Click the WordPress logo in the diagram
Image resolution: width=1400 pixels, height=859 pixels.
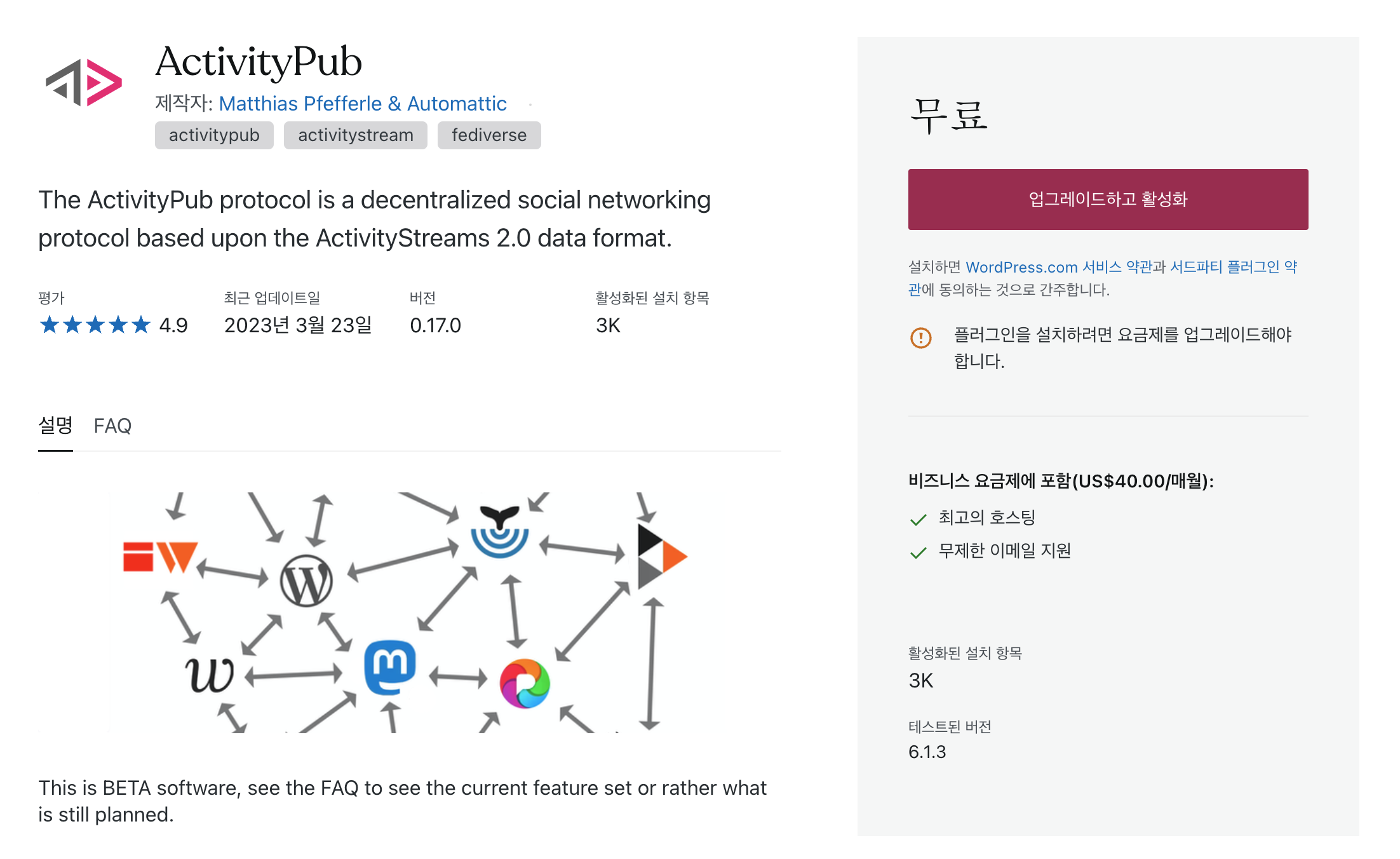pyautogui.click(x=306, y=581)
